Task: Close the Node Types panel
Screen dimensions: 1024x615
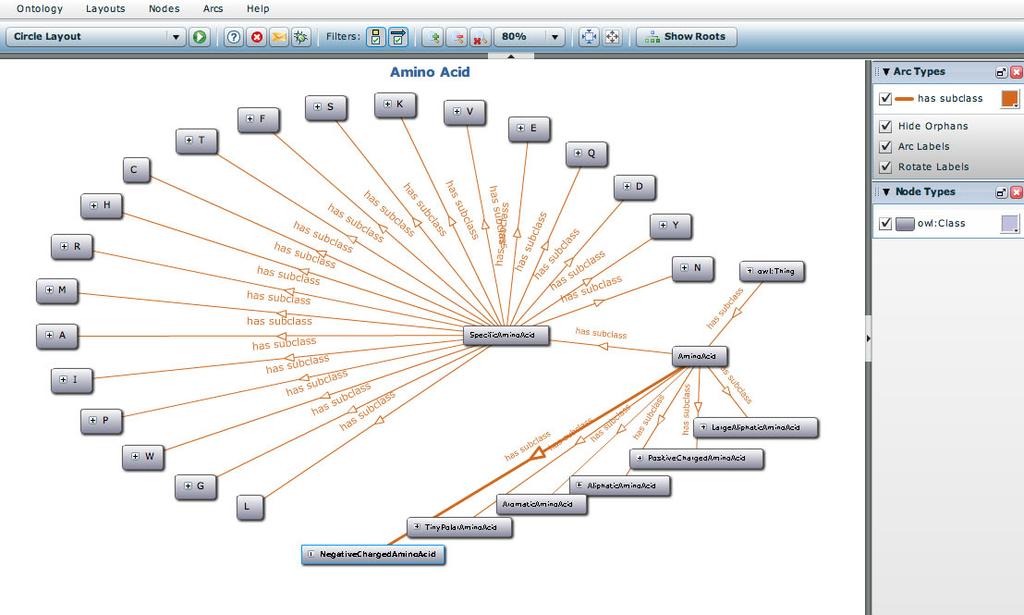Action: pyautogui.click(x=1016, y=193)
